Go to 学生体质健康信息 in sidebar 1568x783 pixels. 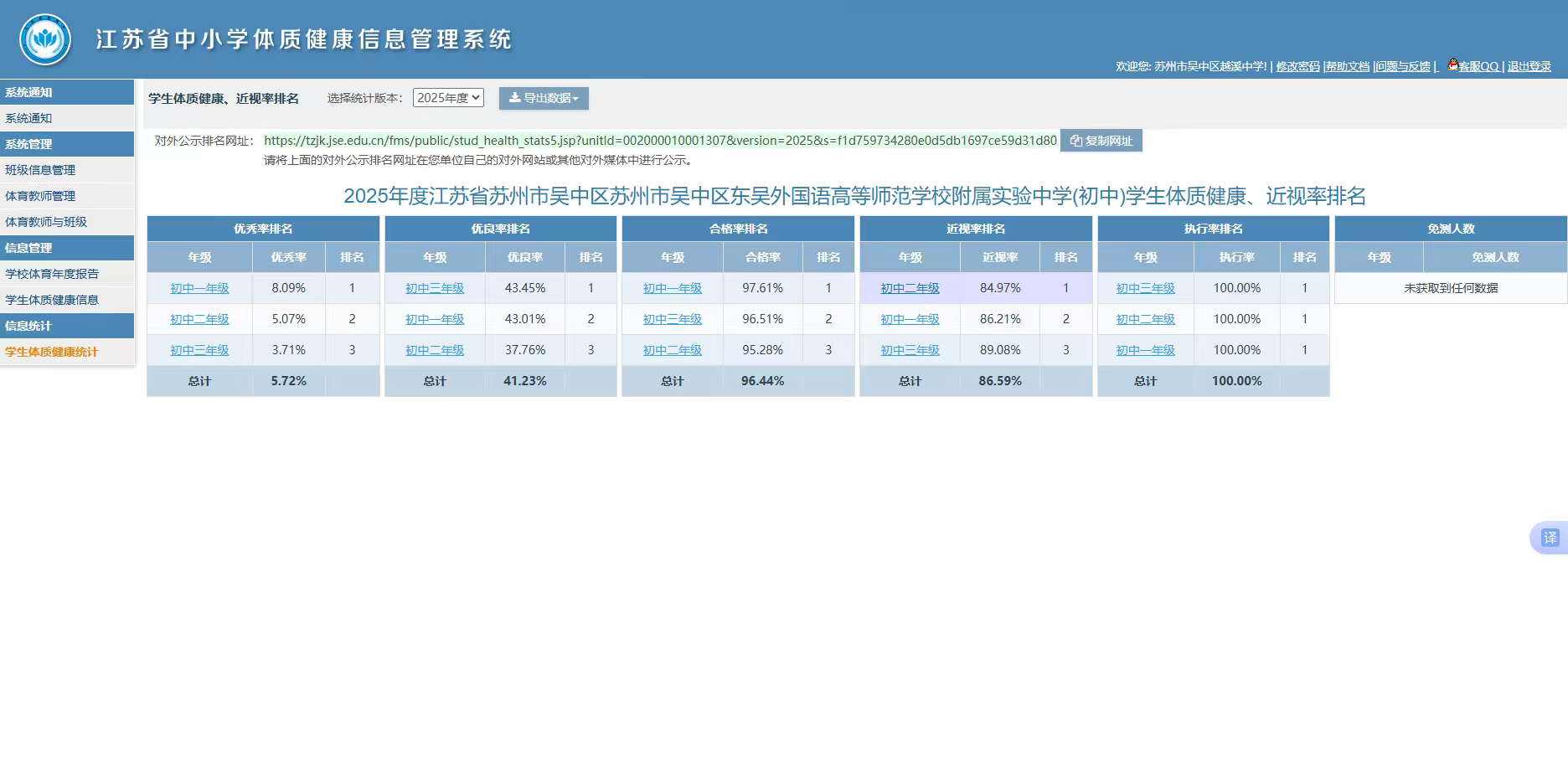(x=52, y=300)
